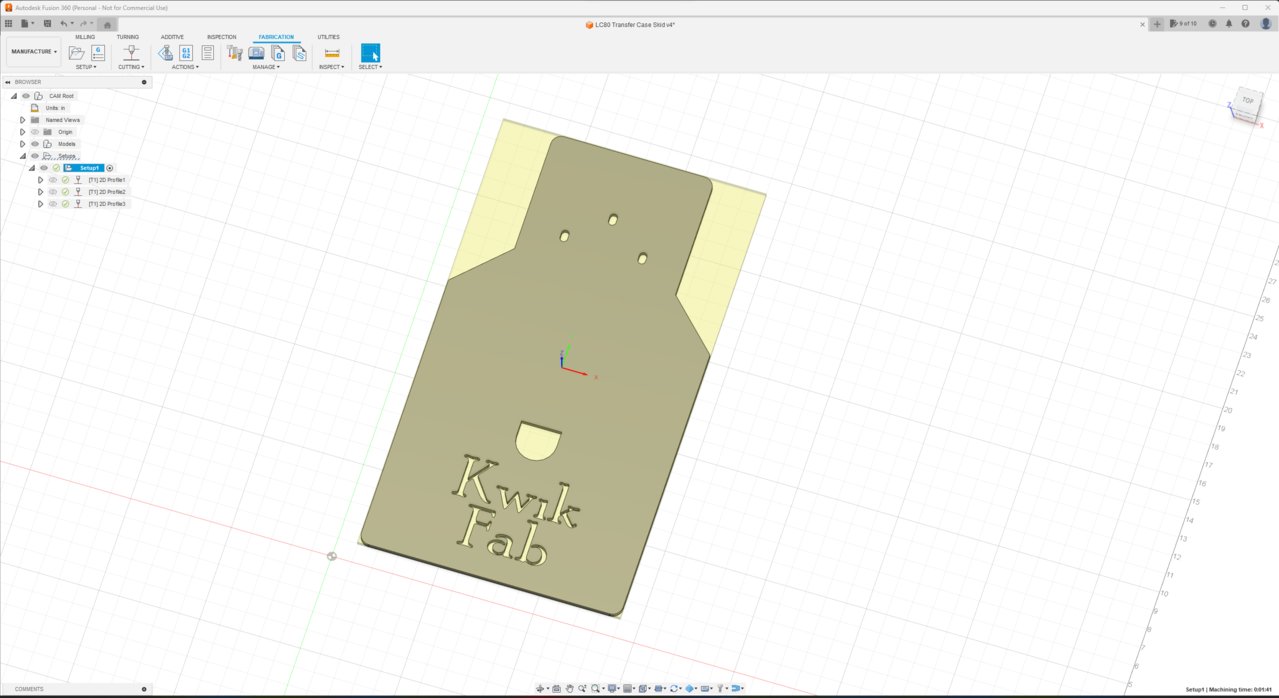Toggle visibility of Origin folder

pos(35,132)
